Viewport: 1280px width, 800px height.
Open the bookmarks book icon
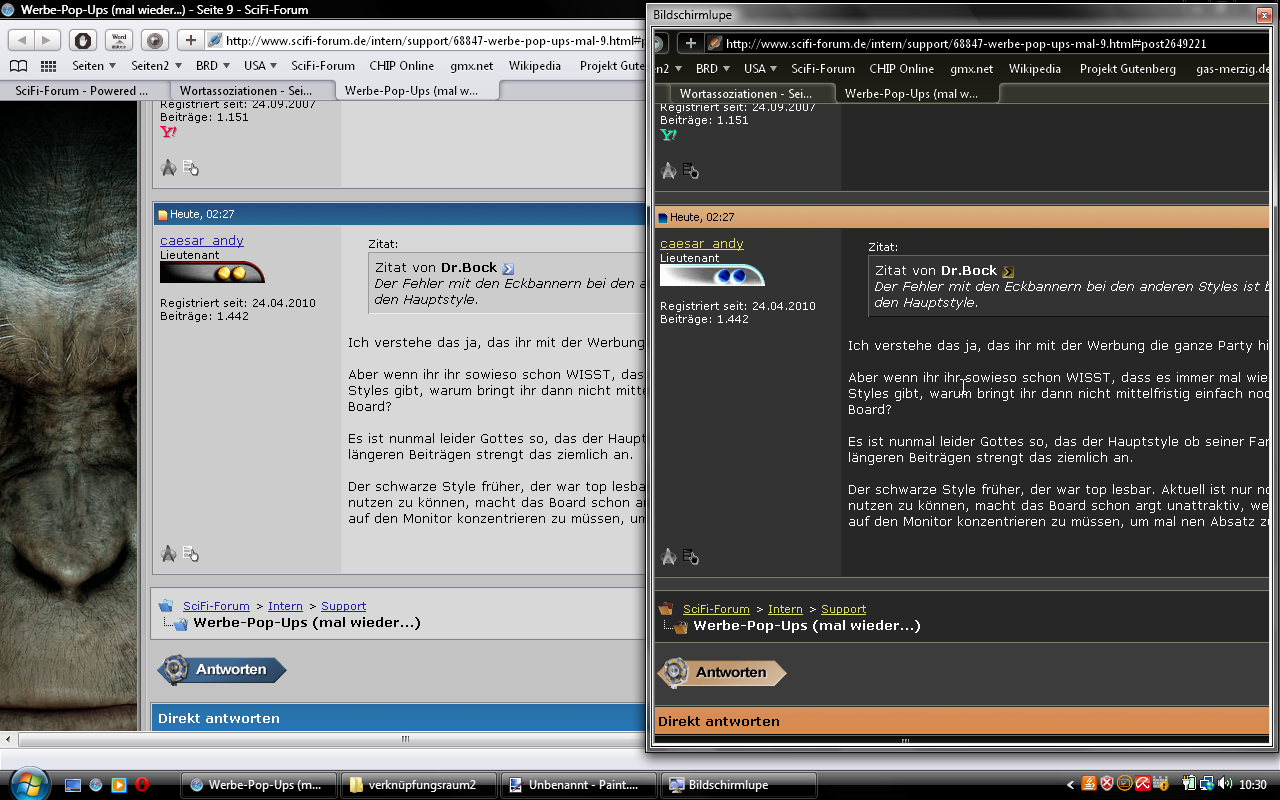[18, 66]
